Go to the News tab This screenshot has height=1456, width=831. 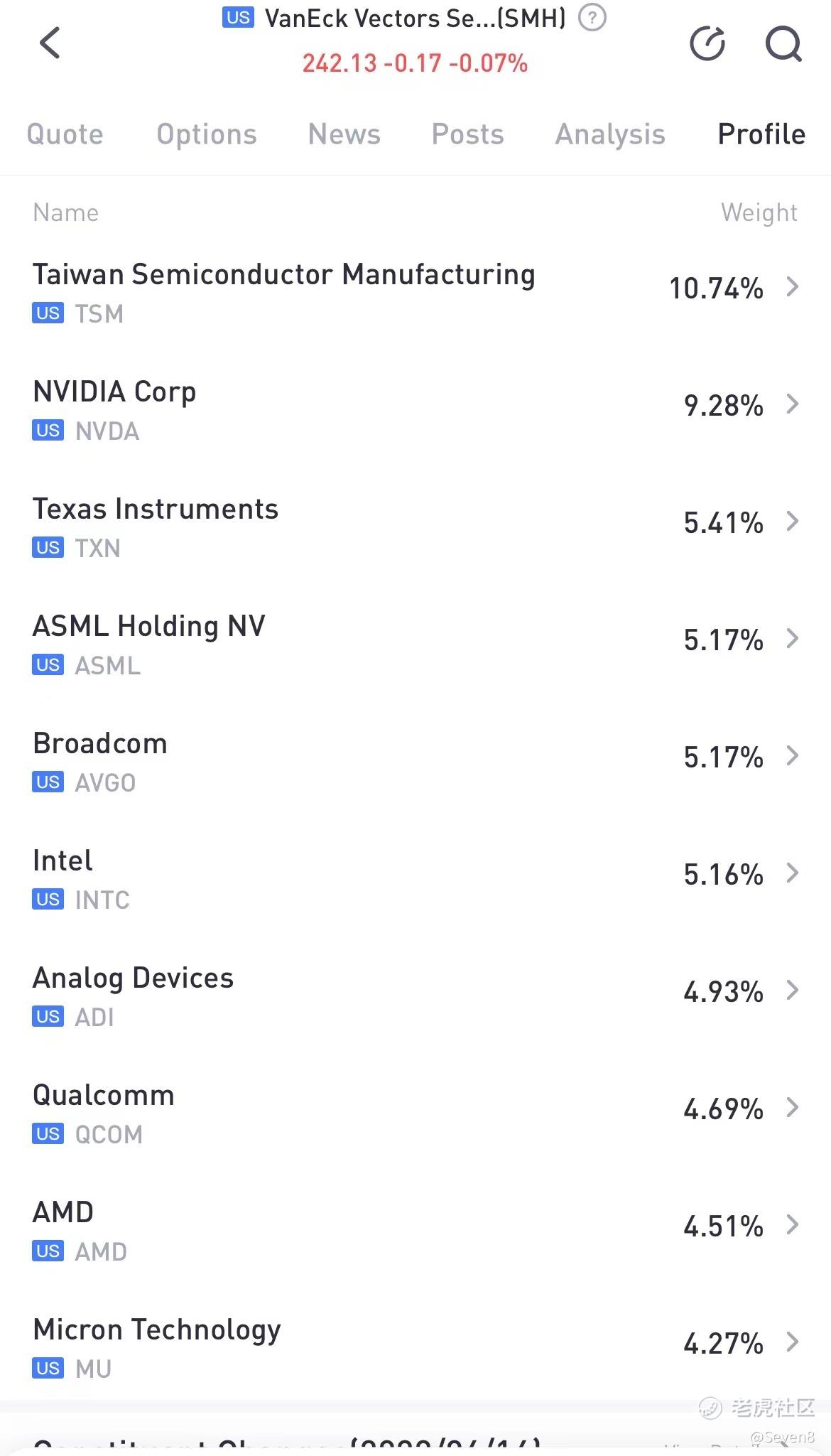(344, 134)
